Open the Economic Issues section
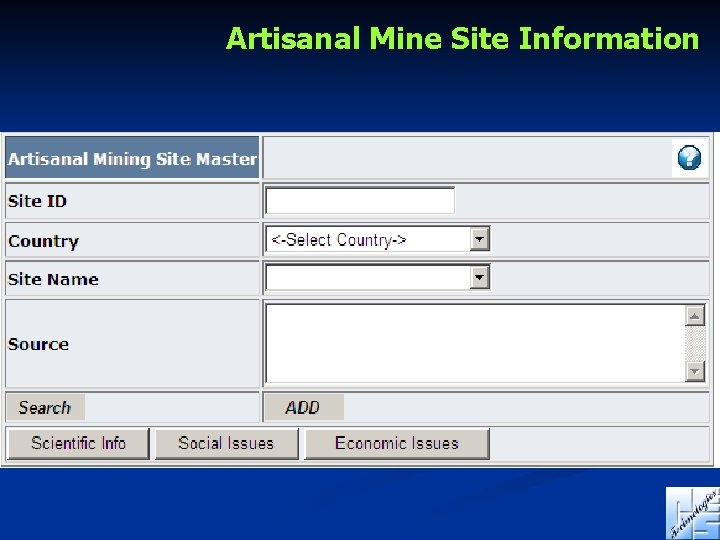The image size is (720, 540). pyautogui.click(x=397, y=444)
